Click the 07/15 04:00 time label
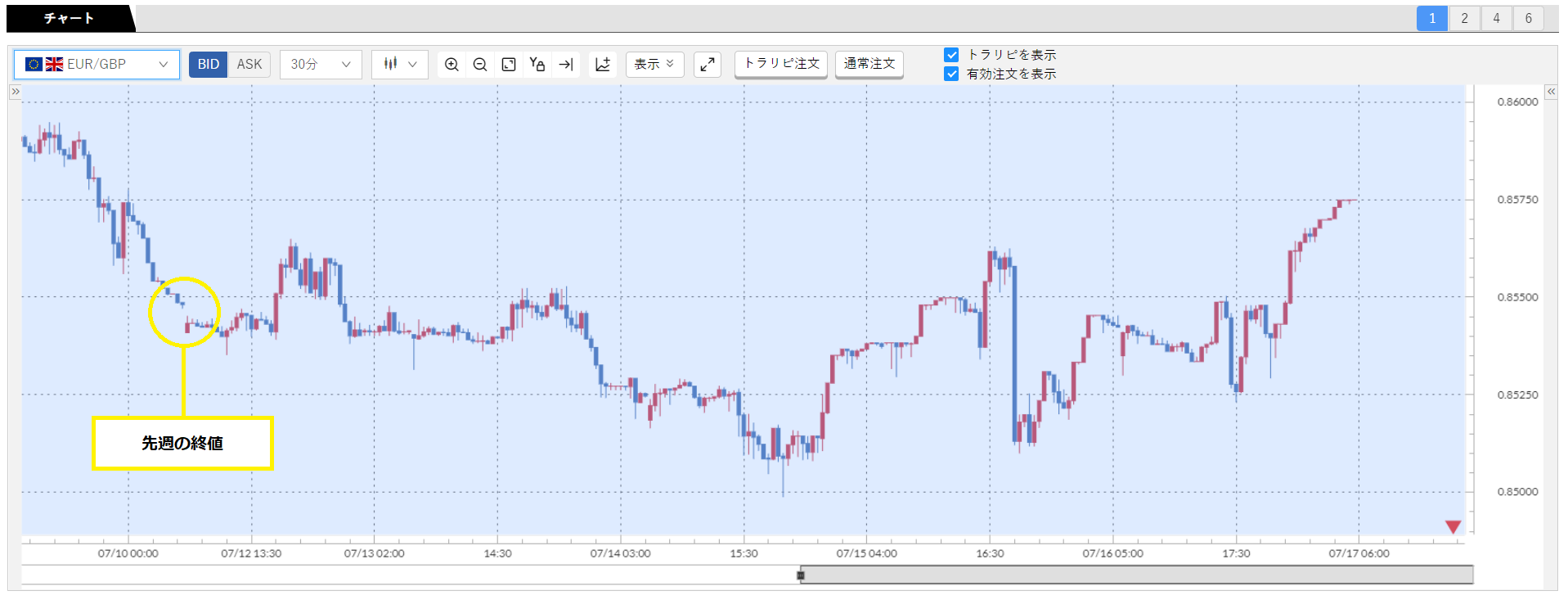Screen dimensions: 1568x600 tap(867, 553)
